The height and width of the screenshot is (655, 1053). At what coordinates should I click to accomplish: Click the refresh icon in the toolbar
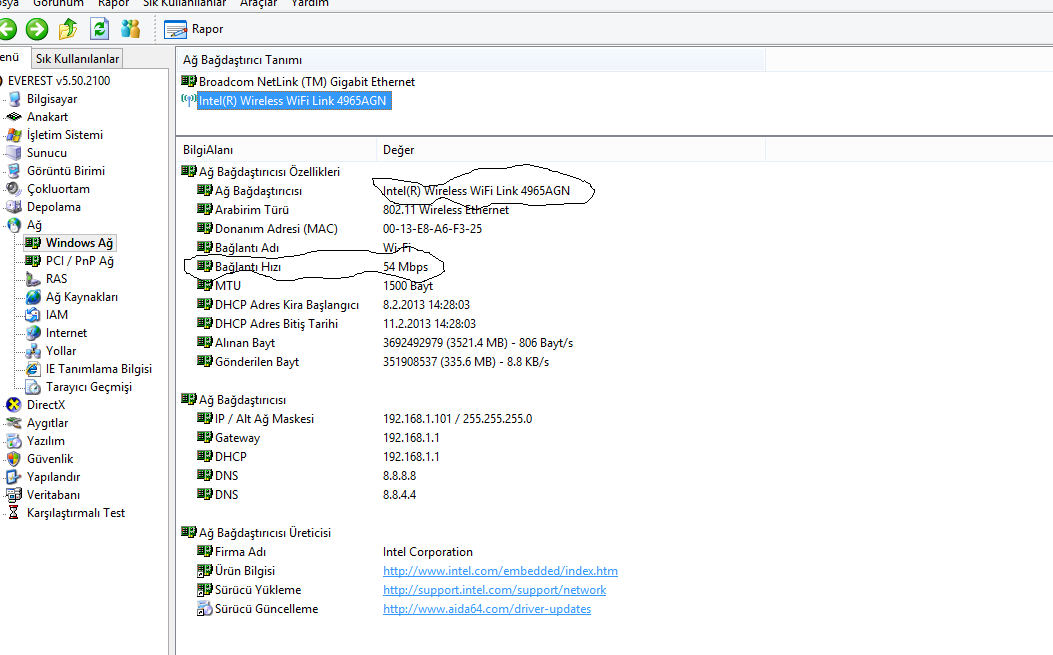tap(99, 29)
